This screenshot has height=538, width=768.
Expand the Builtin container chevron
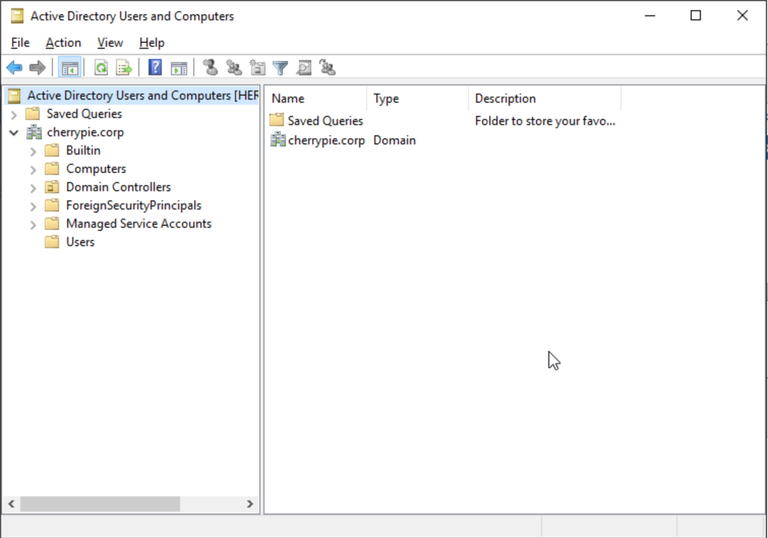tap(33, 151)
